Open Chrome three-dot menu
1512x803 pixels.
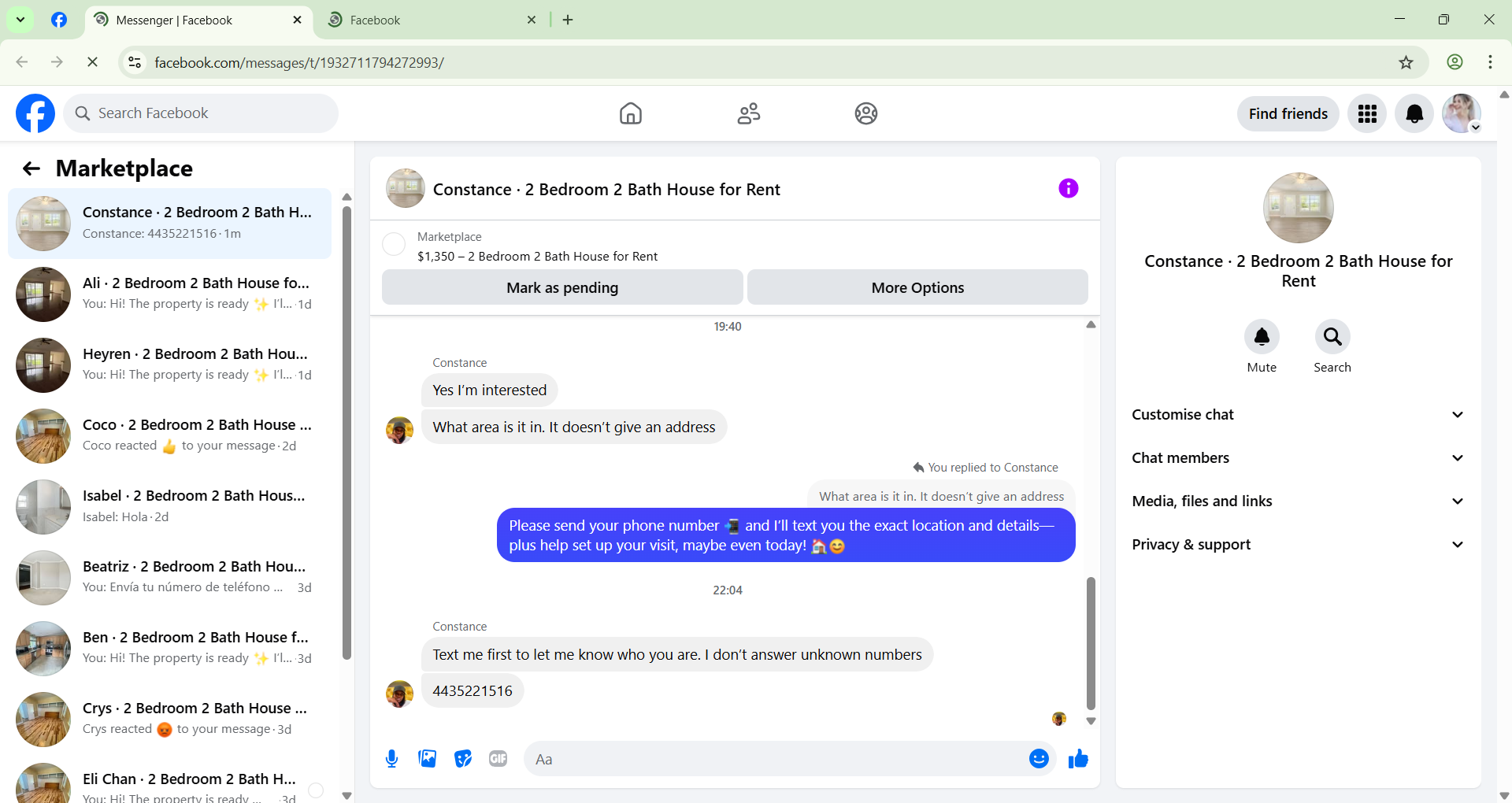[1491, 62]
